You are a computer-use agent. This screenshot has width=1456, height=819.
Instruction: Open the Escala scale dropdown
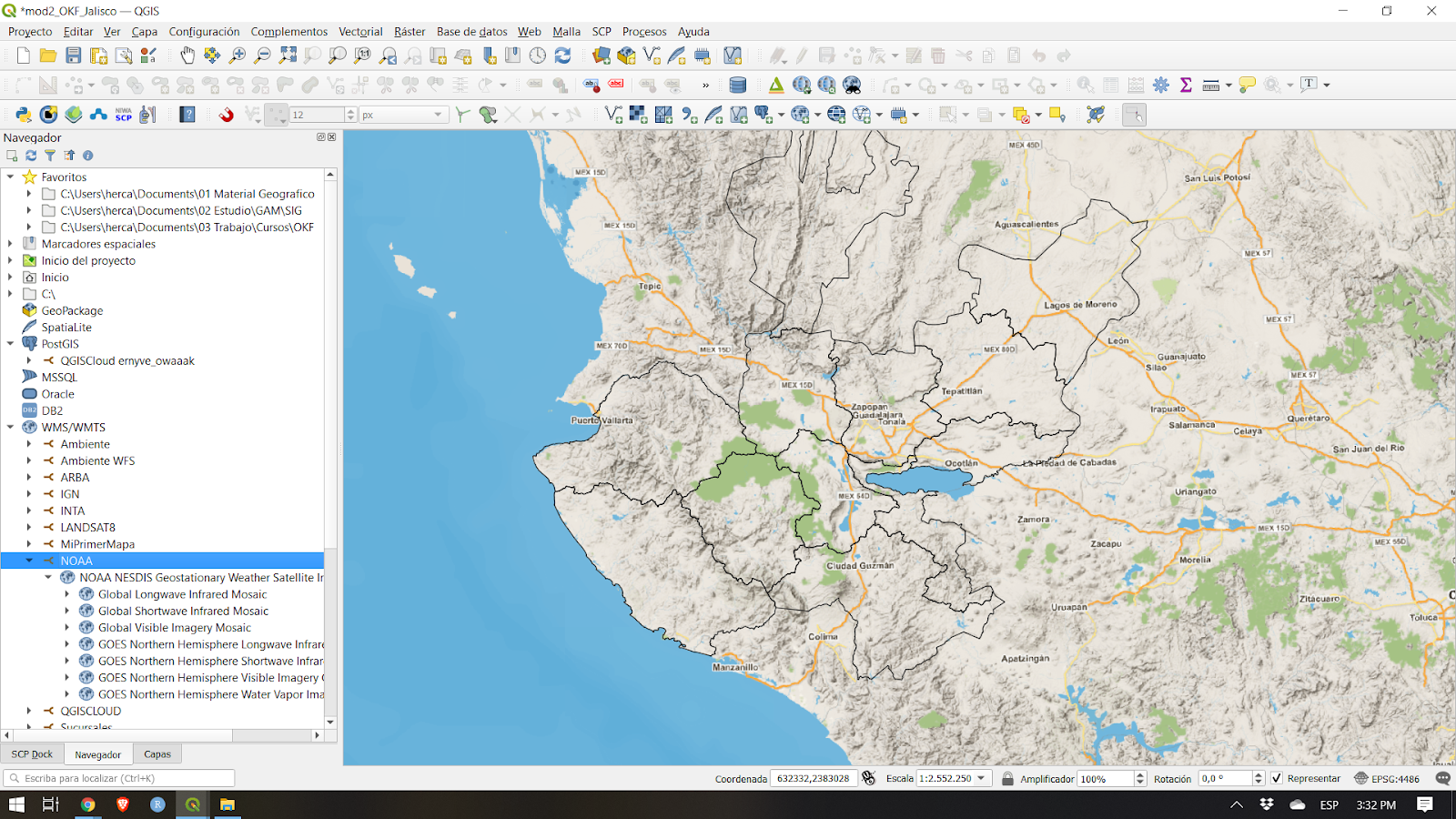click(x=981, y=778)
